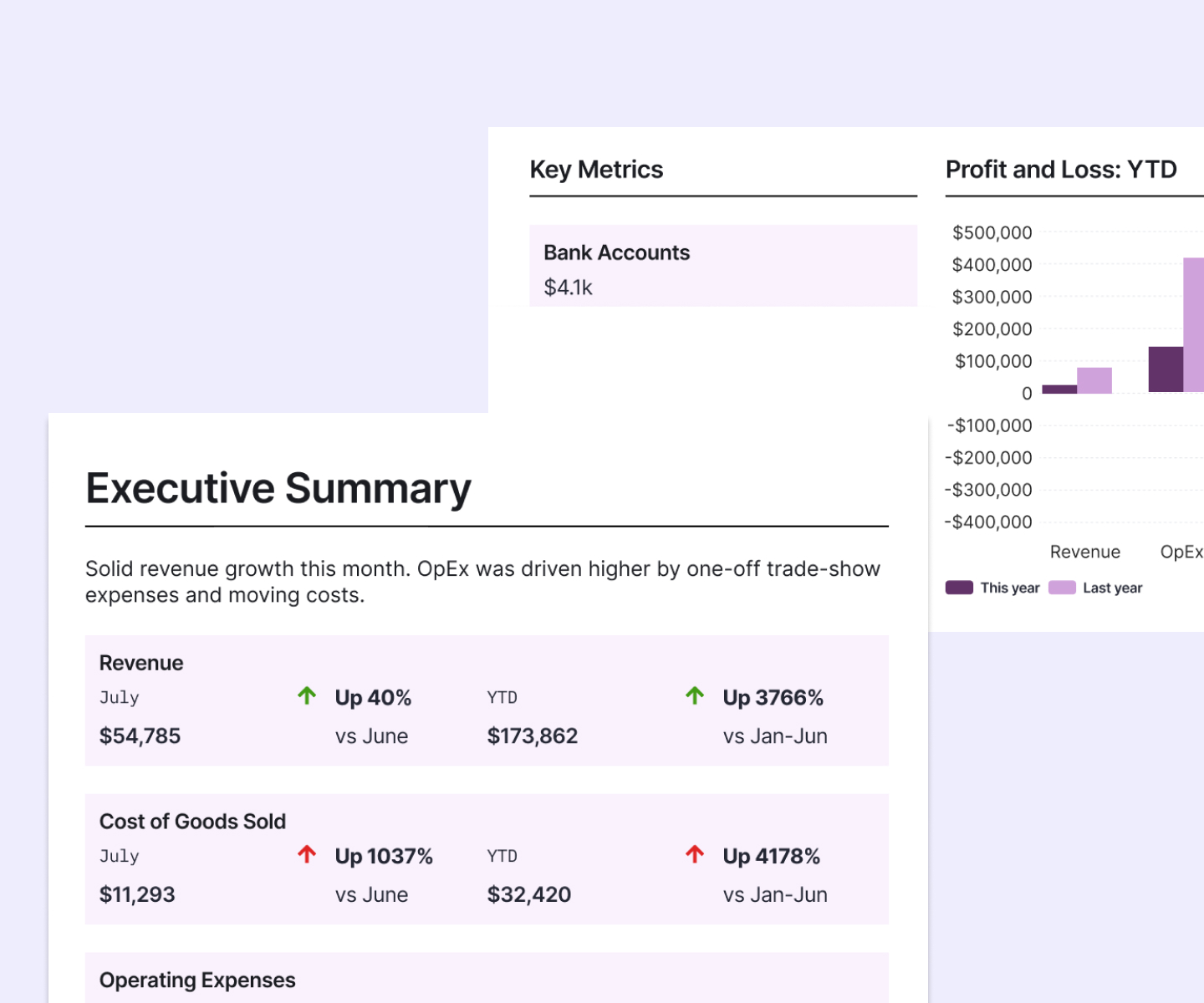This screenshot has width=1204, height=1003.
Task: Select the July revenue value $54,785
Action: pyautogui.click(x=140, y=736)
